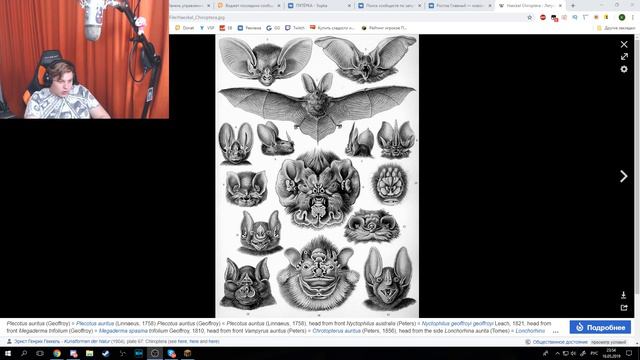
Task: Click the bat illustration plate image
Action: (x=317, y=176)
